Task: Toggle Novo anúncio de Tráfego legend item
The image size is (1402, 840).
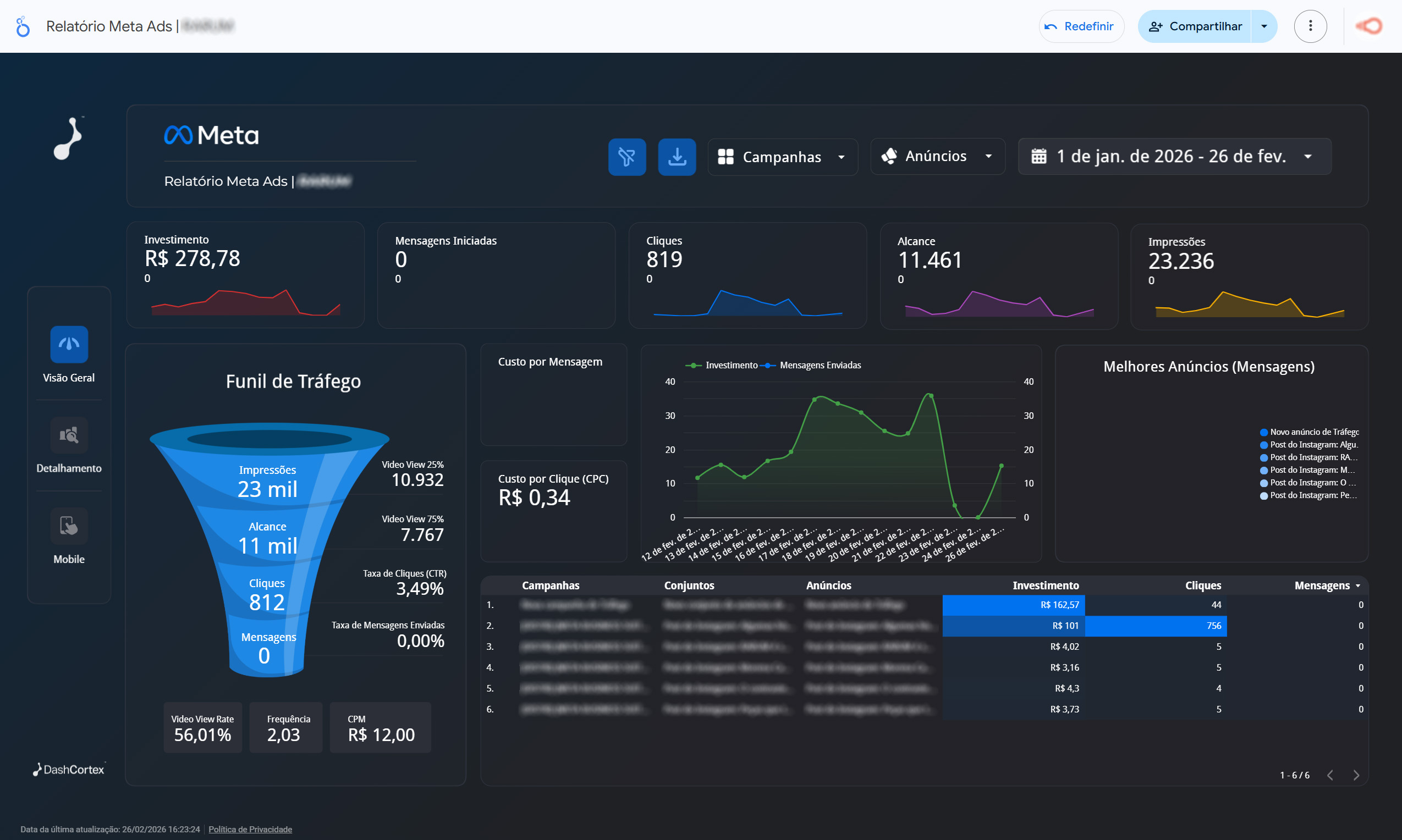Action: pyautogui.click(x=1313, y=432)
